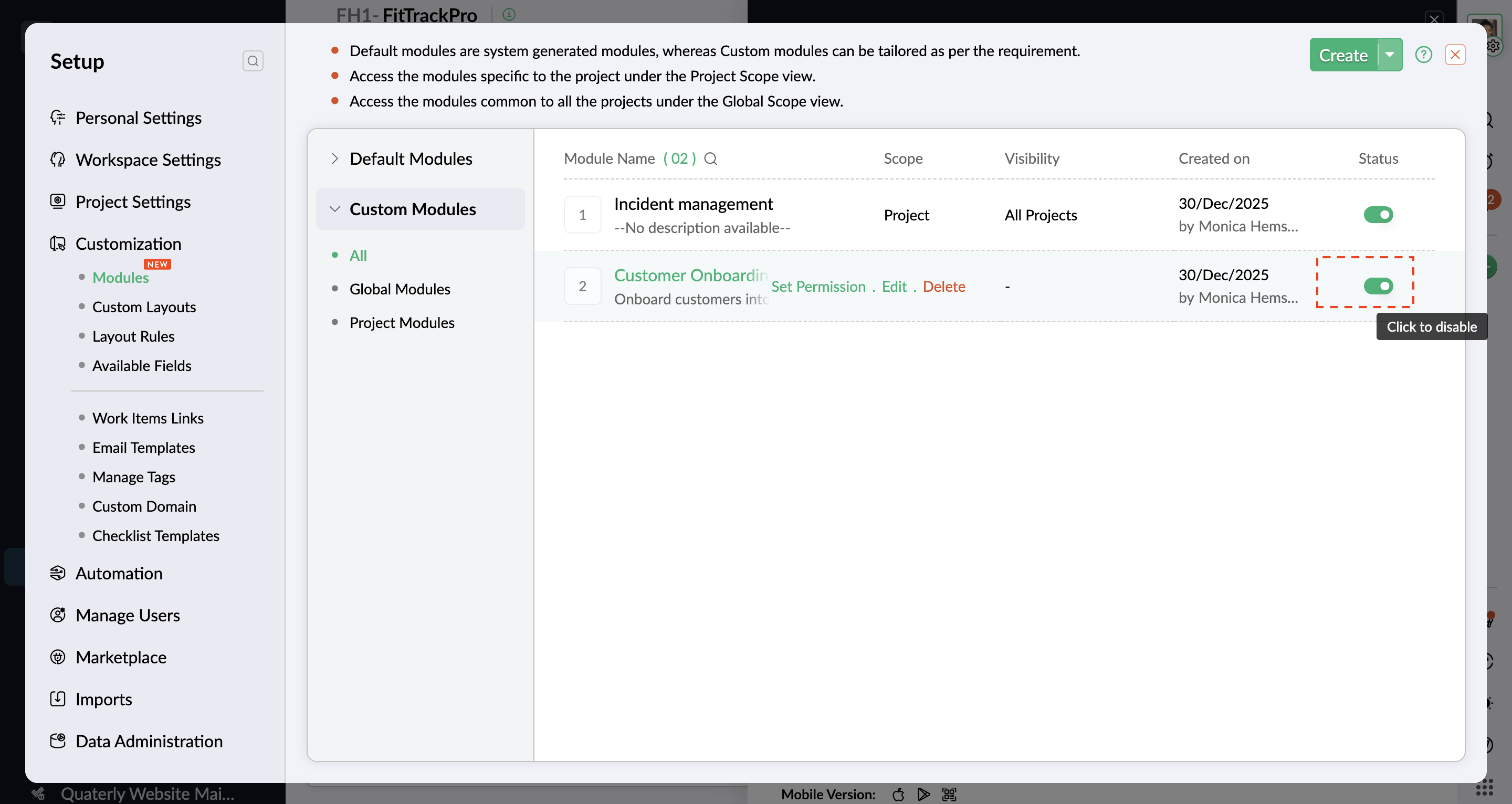Click the Automation icon in sidebar
The width and height of the screenshot is (1512, 804).
click(58, 573)
